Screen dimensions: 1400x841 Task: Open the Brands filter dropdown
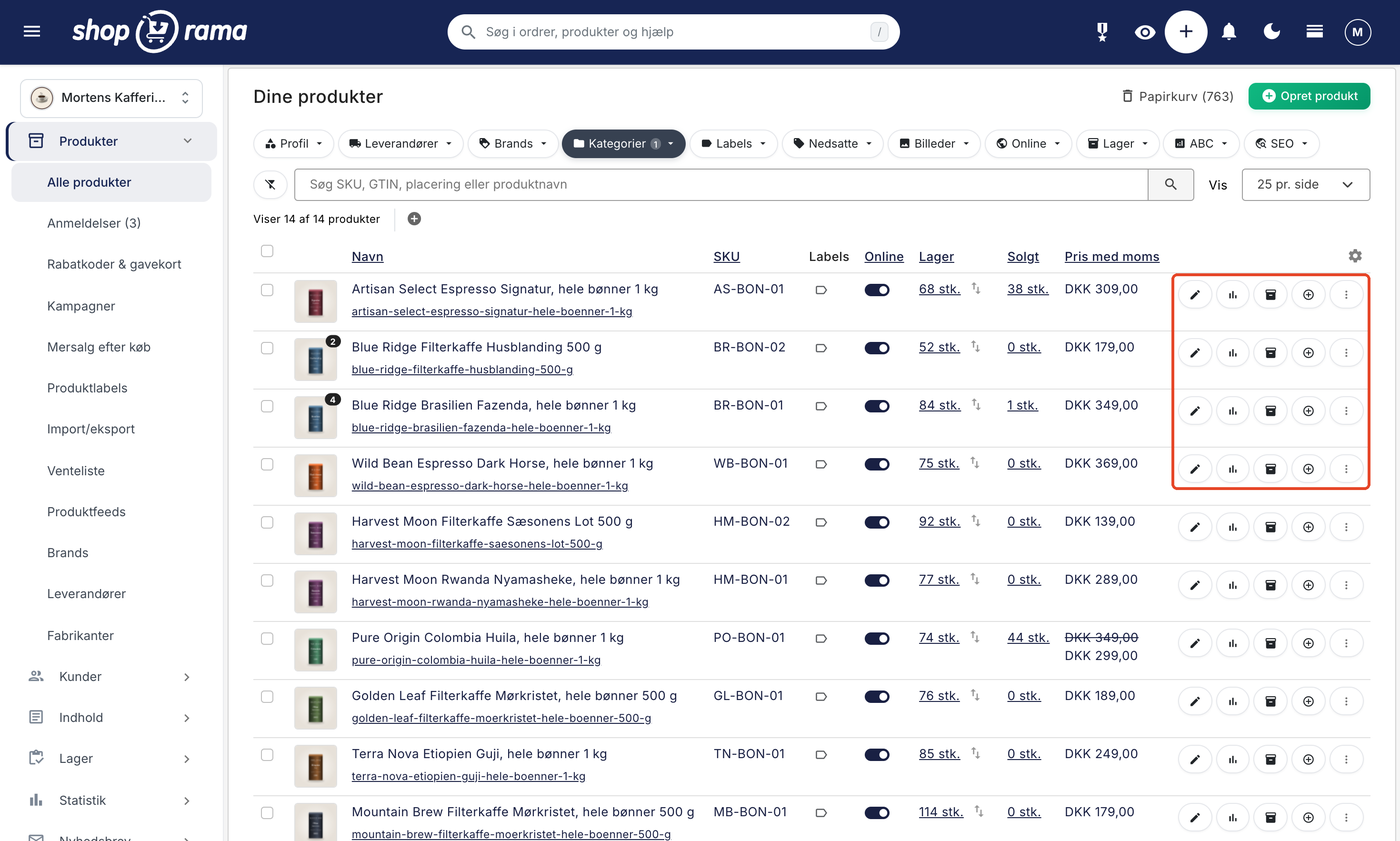(512, 144)
